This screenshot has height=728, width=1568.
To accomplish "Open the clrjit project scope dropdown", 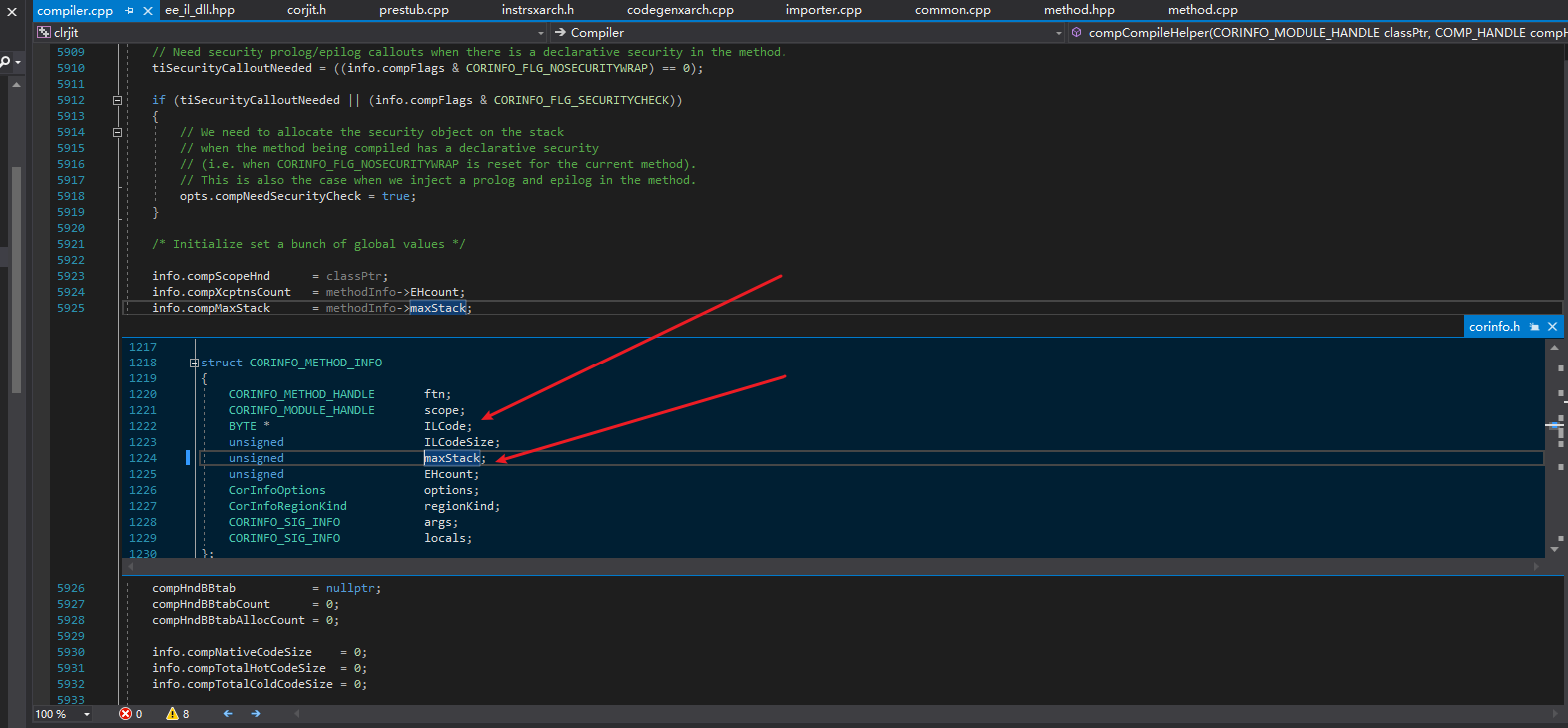I will (x=541, y=33).
